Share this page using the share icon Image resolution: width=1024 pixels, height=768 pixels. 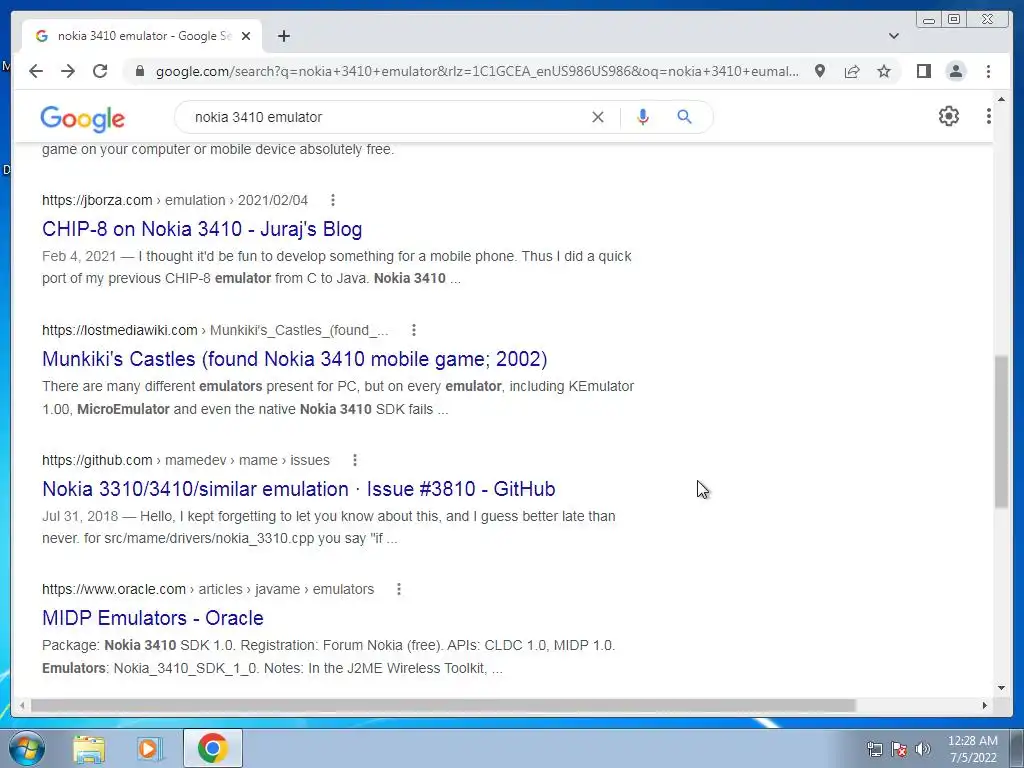tap(852, 71)
